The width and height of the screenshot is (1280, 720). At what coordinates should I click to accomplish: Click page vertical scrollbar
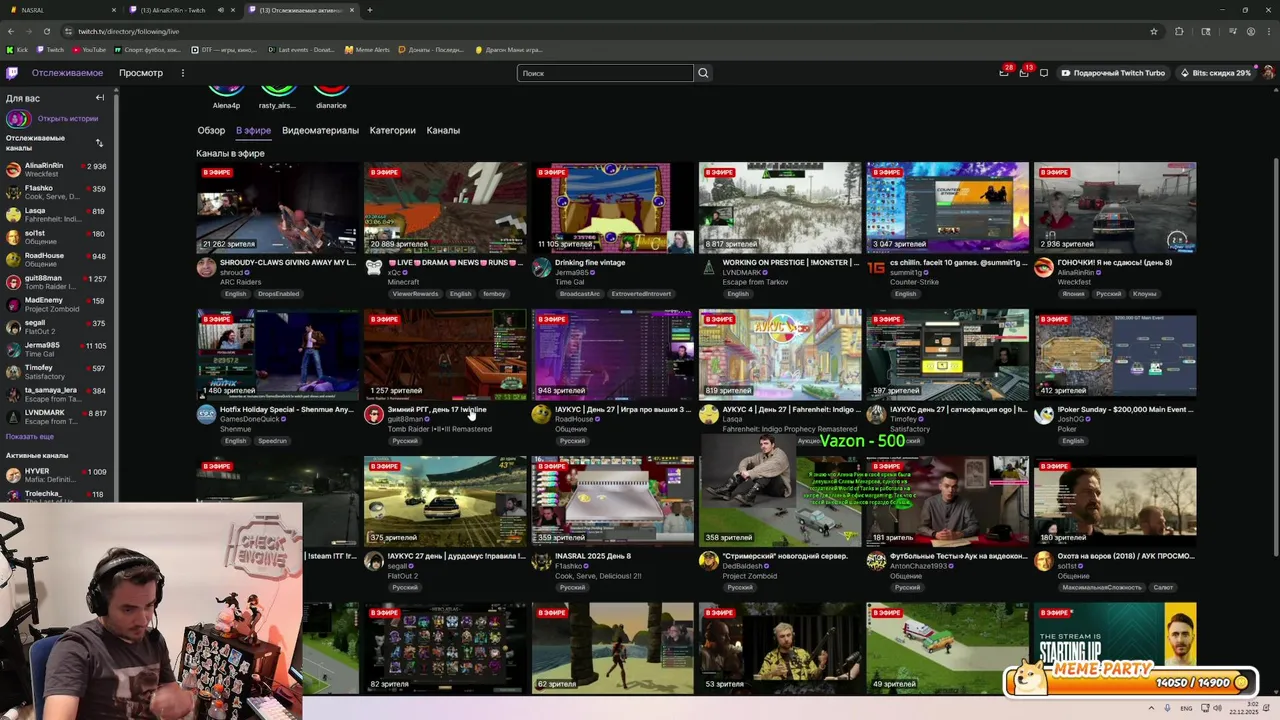click(x=1275, y=357)
